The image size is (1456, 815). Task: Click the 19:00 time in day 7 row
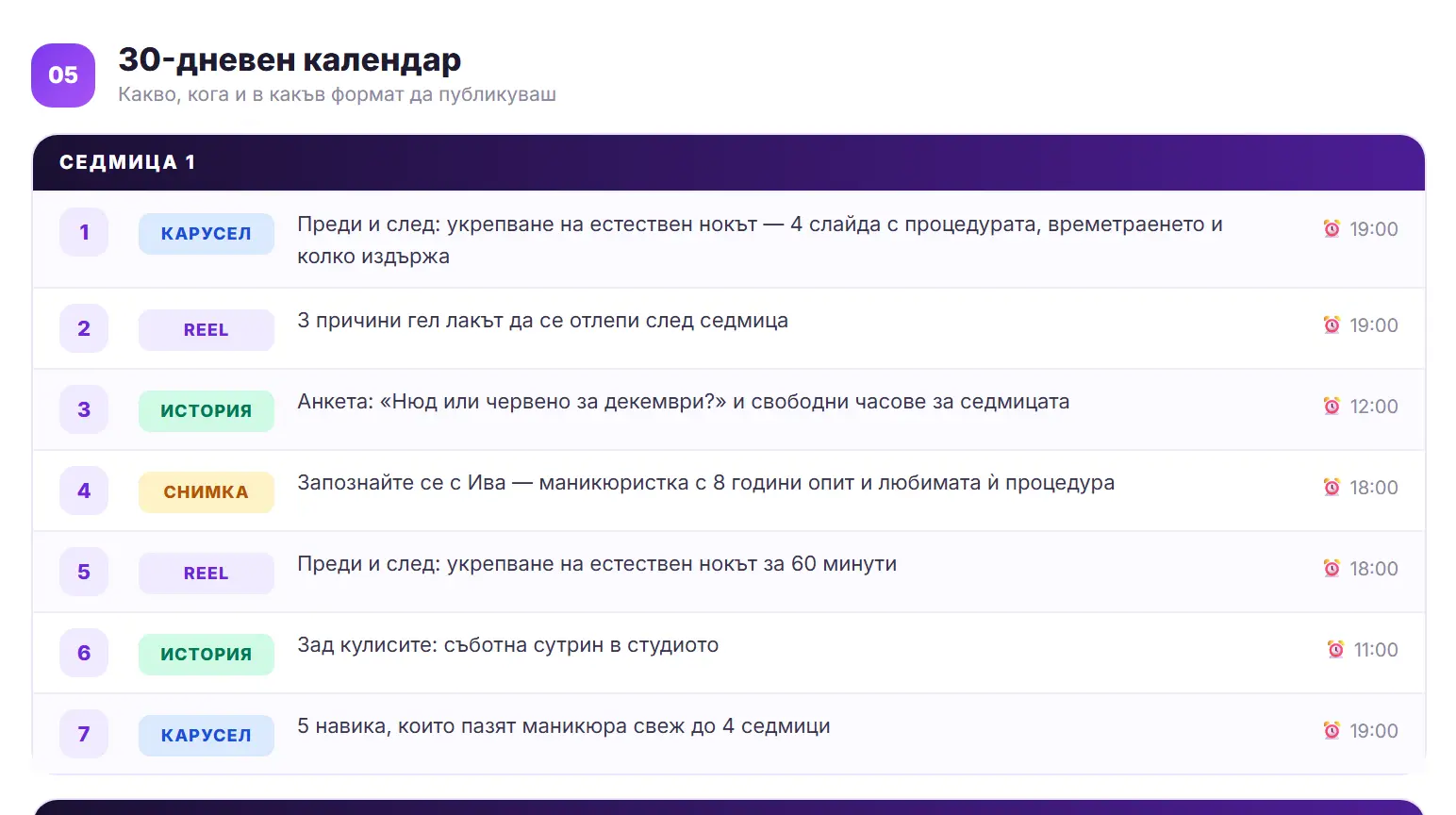tap(1374, 731)
